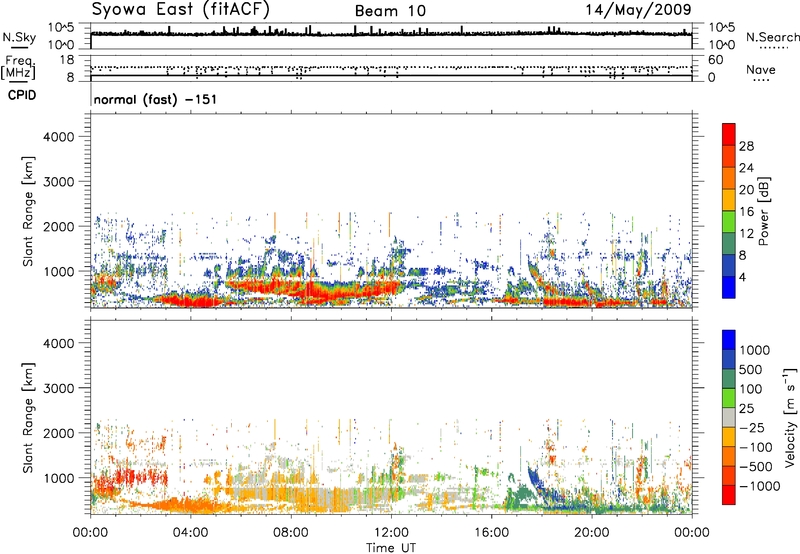Pick the red top segment of Power color bar
Screen dimensions: 800x554
pyautogui.click(x=729, y=135)
